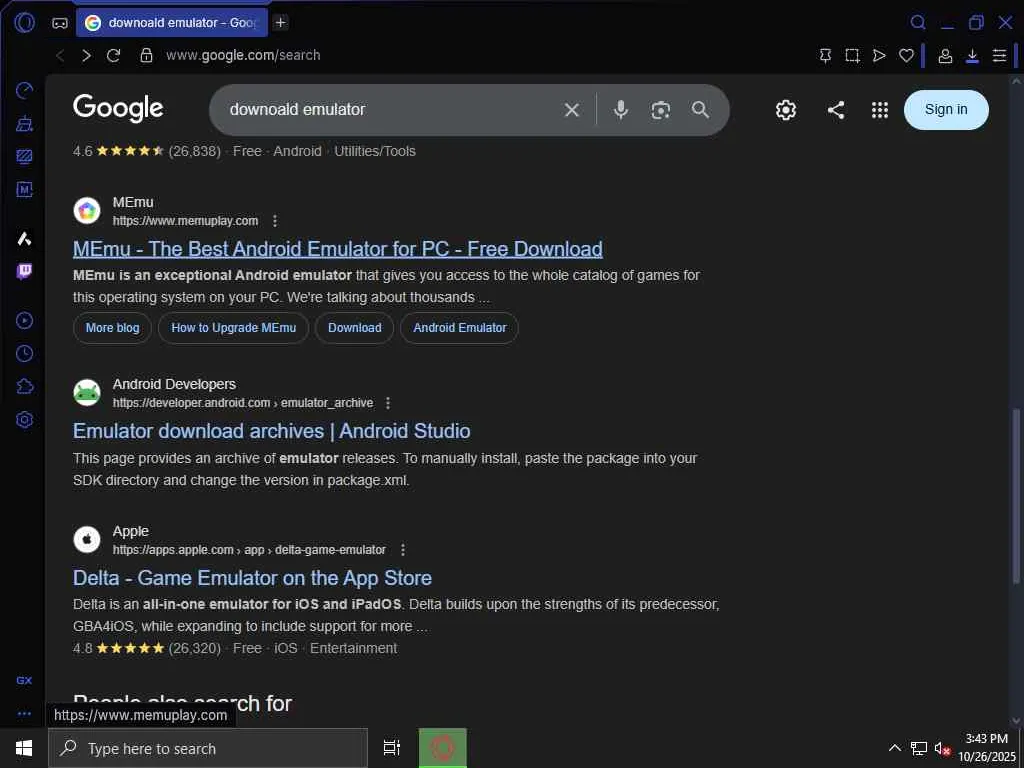Click How to Upgrade MEmu chip
Image resolution: width=1024 pixels, height=768 pixels.
[x=234, y=328]
